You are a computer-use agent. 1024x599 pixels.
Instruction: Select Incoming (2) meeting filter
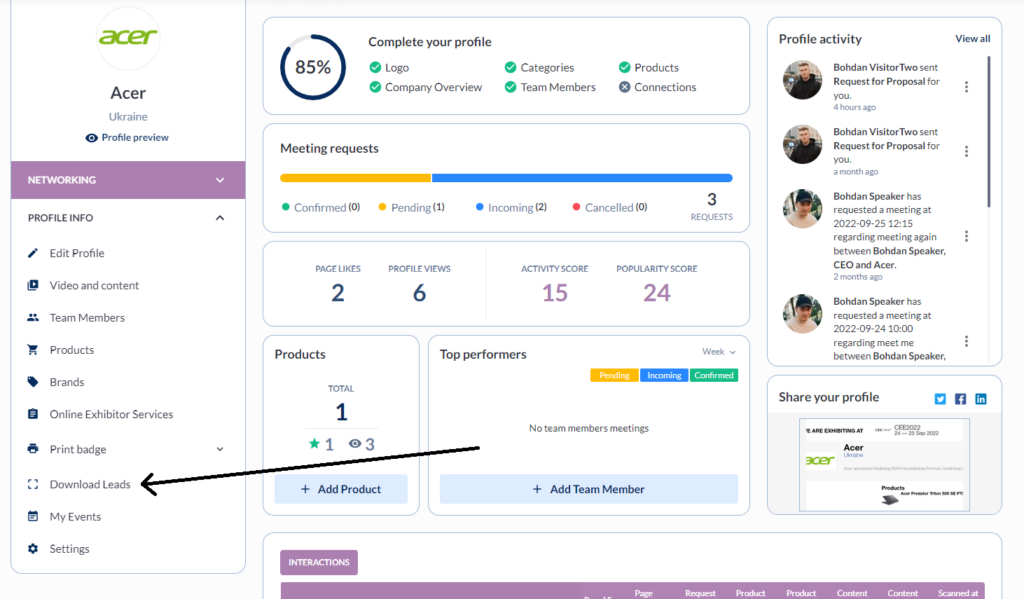pos(511,207)
